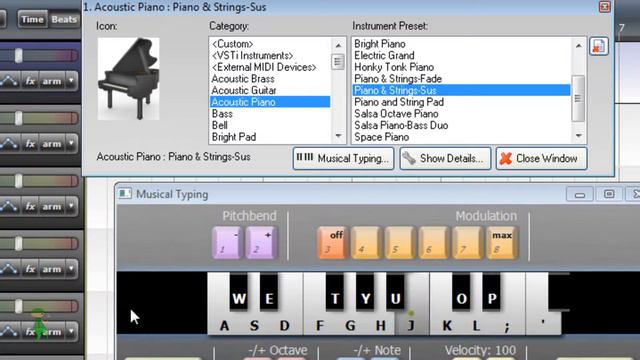The image size is (640, 360).
Task: Click Modulation key 4
Action: click(x=366, y=243)
